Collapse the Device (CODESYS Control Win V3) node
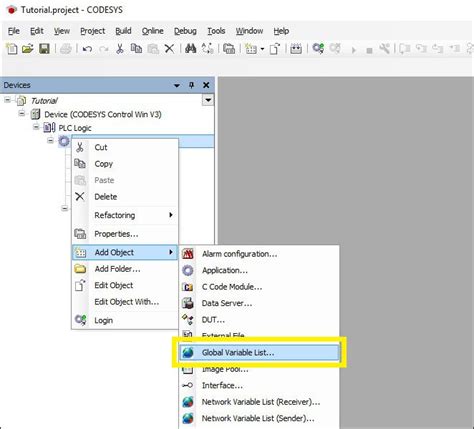This screenshot has width=474, height=429. coord(22,114)
